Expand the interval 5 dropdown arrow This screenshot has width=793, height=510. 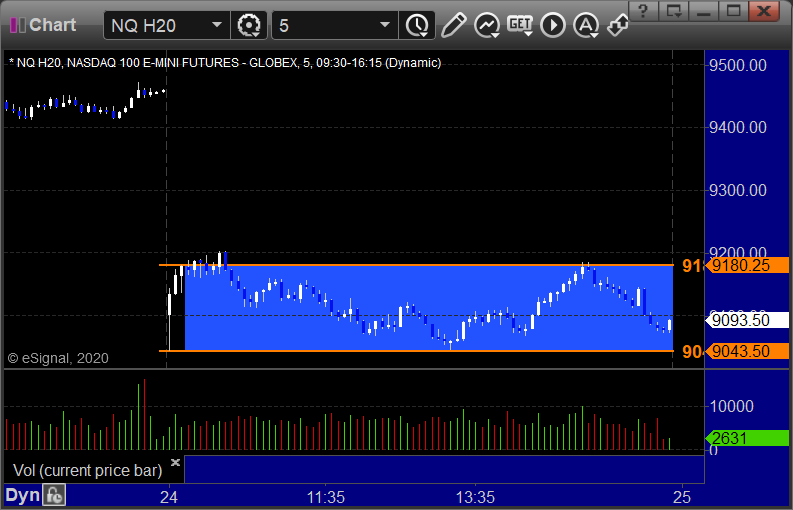(x=385, y=25)
